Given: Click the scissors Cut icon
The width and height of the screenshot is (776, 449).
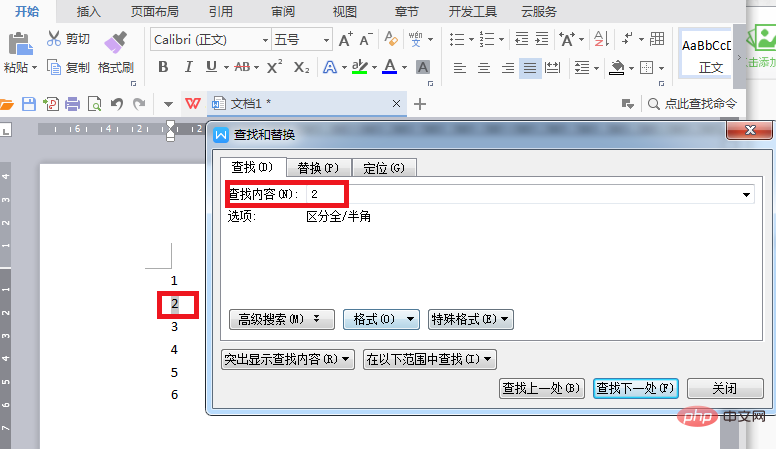Looking at the screenshot, I should [53, 39].
